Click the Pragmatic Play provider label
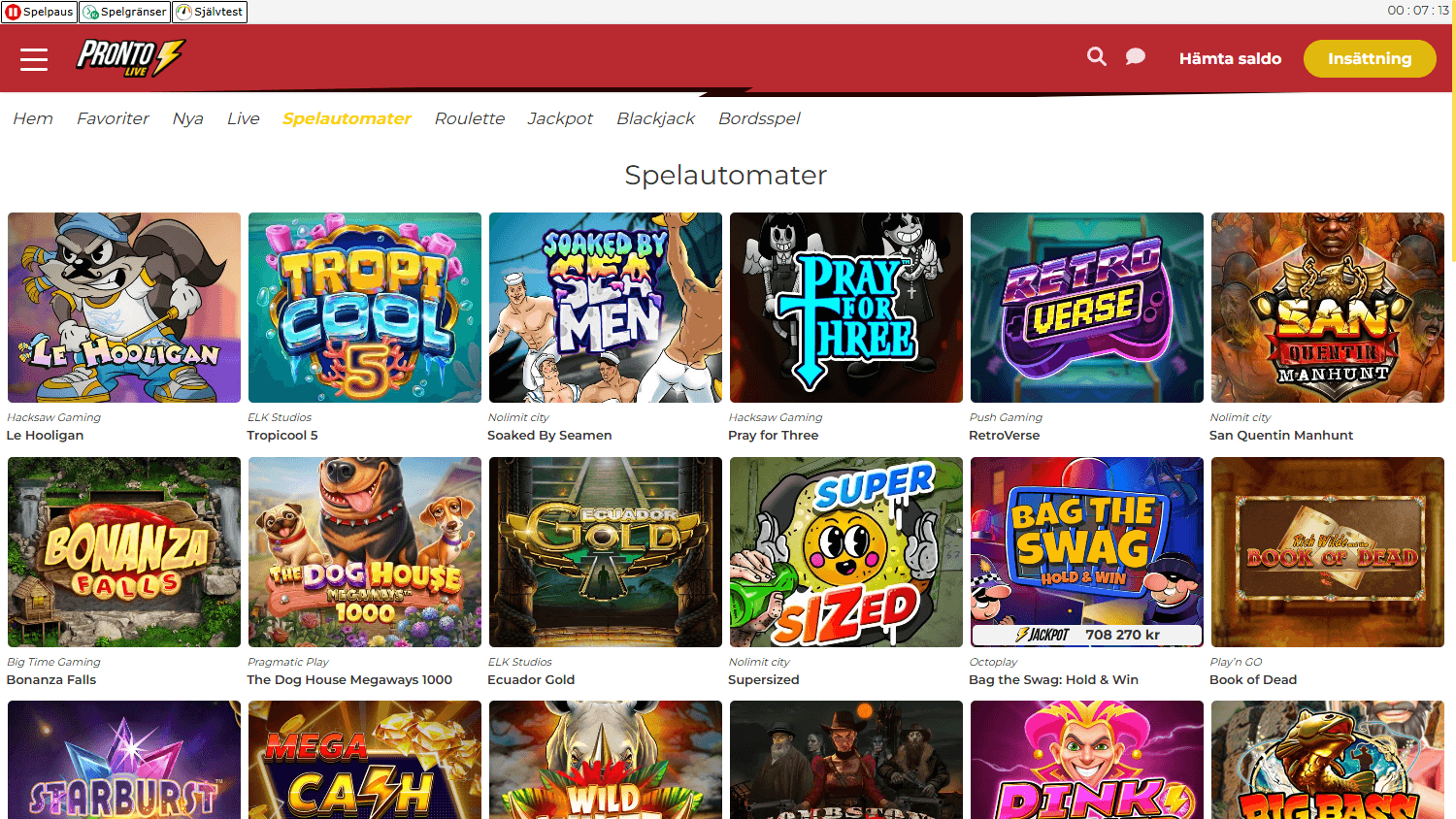1456x819 pixels. pos(288,662)
